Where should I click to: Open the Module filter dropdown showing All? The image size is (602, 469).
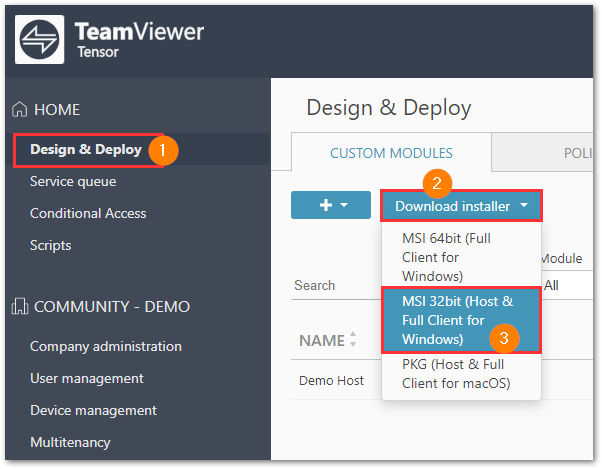(x=567, y=285)
